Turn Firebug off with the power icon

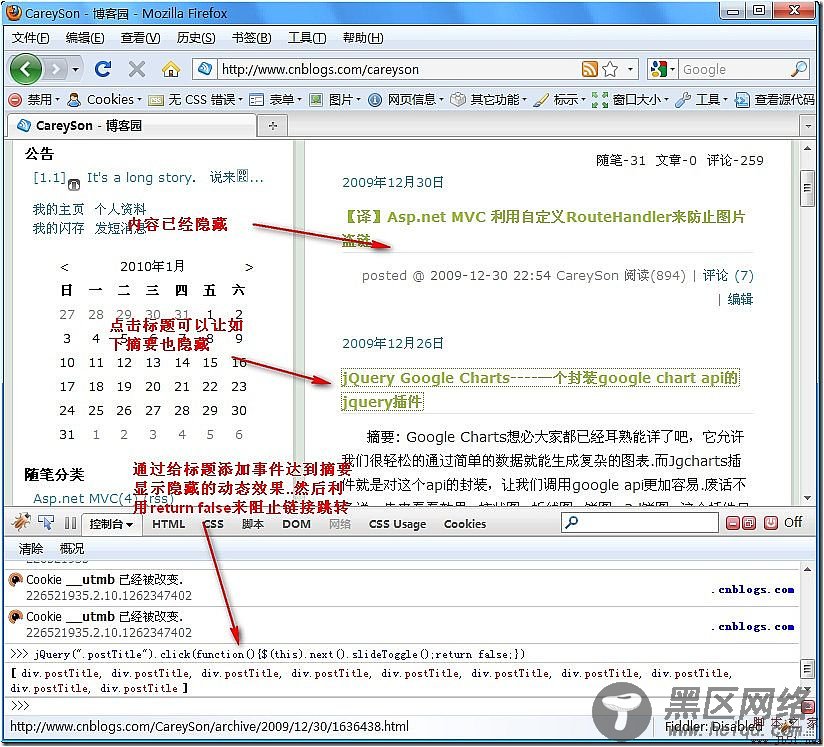pyautogui.click(x=770, y=523)
